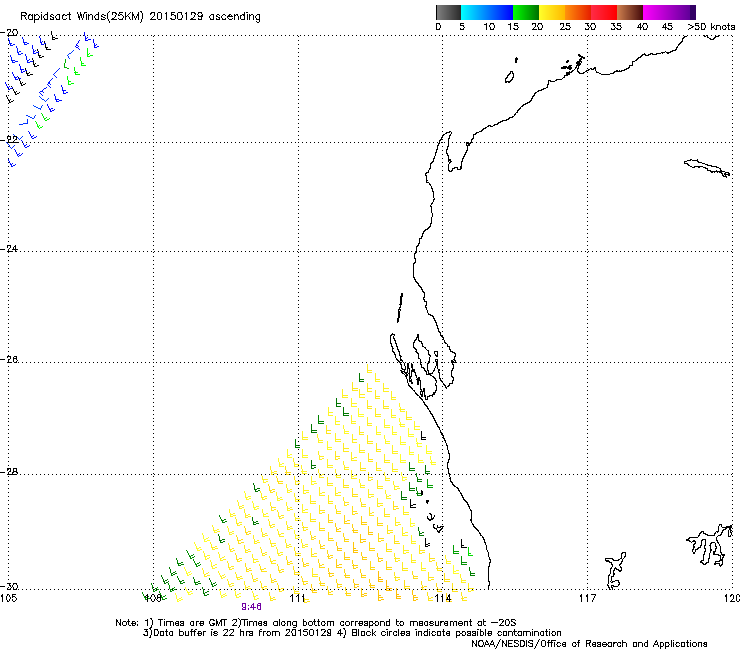This screenshot has width=740, height=650.
Task: Click the '-24' latitude axis label
Action: click(9, 248)
